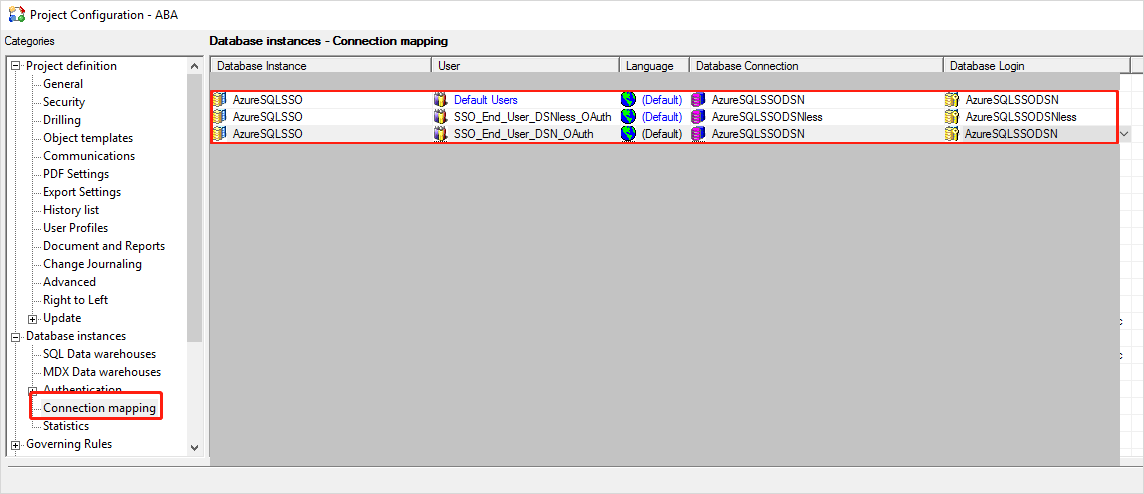Expand the Update tree node
The width and height of the screenshot is (1144, 494).
(33, 318)
